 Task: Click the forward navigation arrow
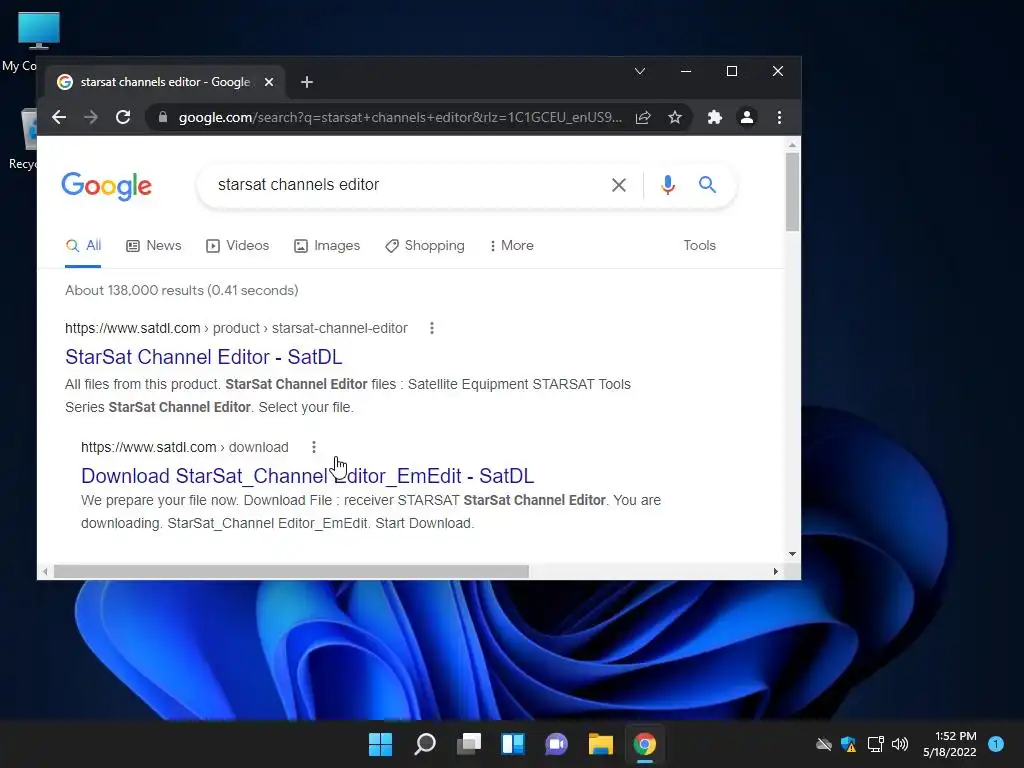click(91, 118)
